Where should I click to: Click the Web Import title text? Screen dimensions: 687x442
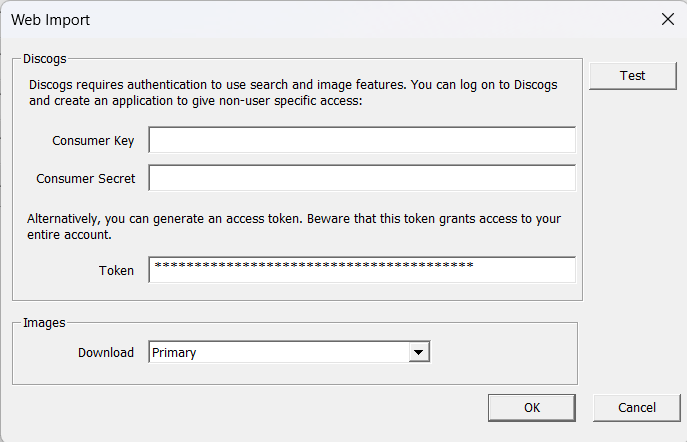click(50, 20)
